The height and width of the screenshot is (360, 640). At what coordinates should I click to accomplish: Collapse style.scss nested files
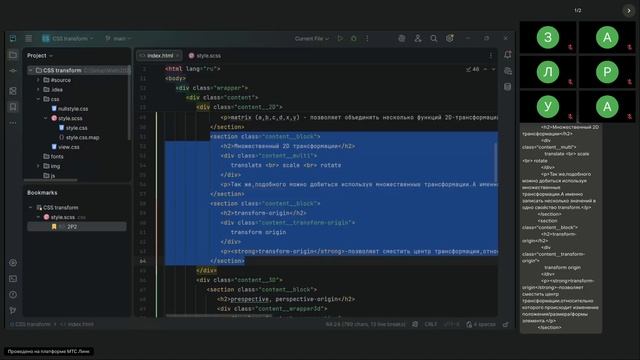tap(46, 118)
